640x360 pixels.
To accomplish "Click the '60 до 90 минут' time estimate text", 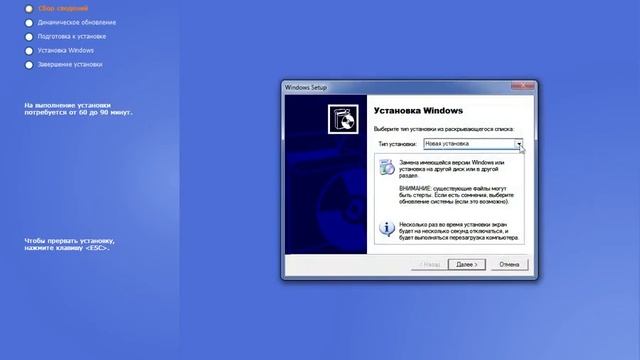I will pos(105,112).
